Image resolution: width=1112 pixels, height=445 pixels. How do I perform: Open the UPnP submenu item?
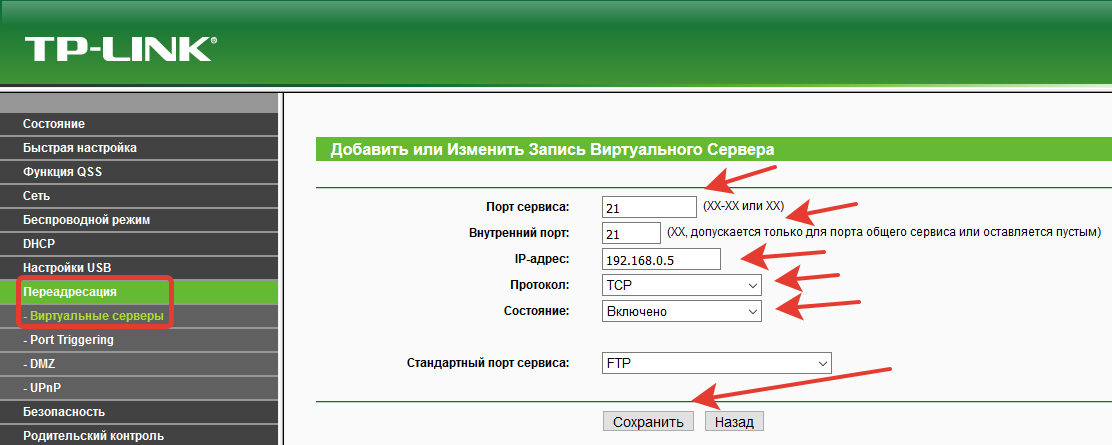(44, 388)
